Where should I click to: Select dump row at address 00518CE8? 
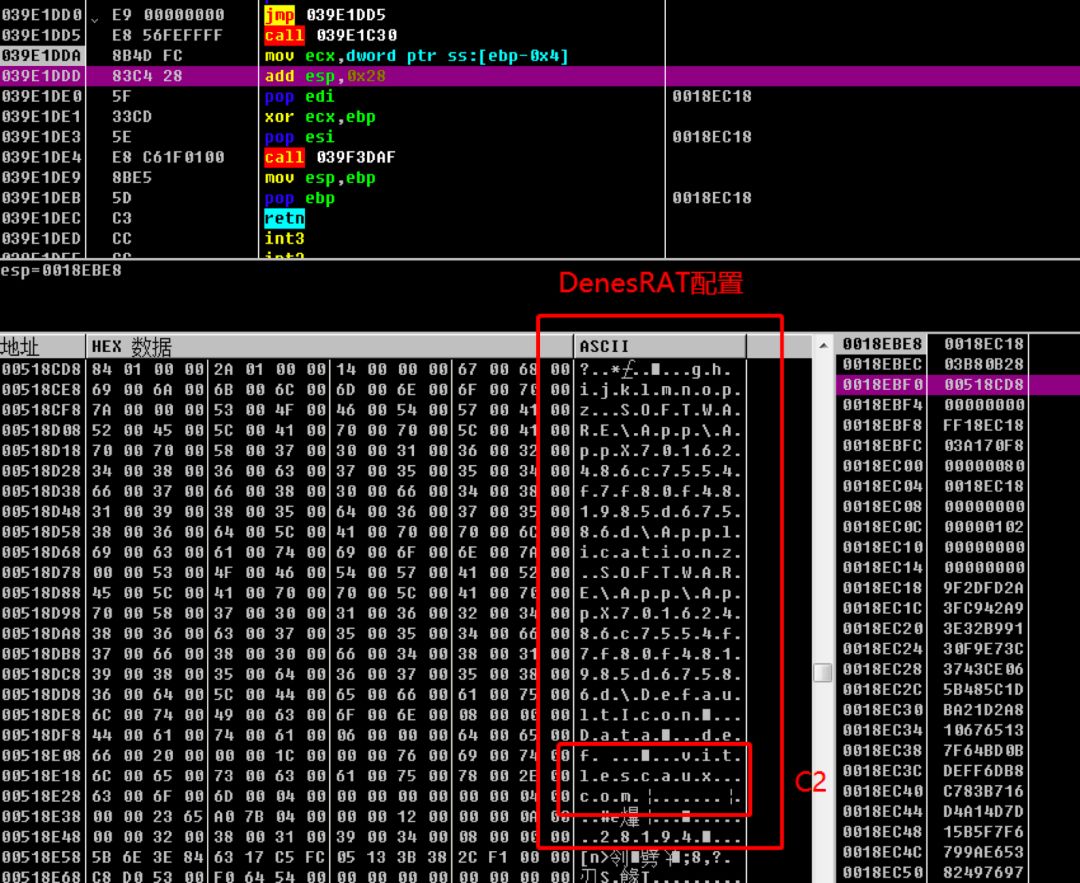coord(372,390)
